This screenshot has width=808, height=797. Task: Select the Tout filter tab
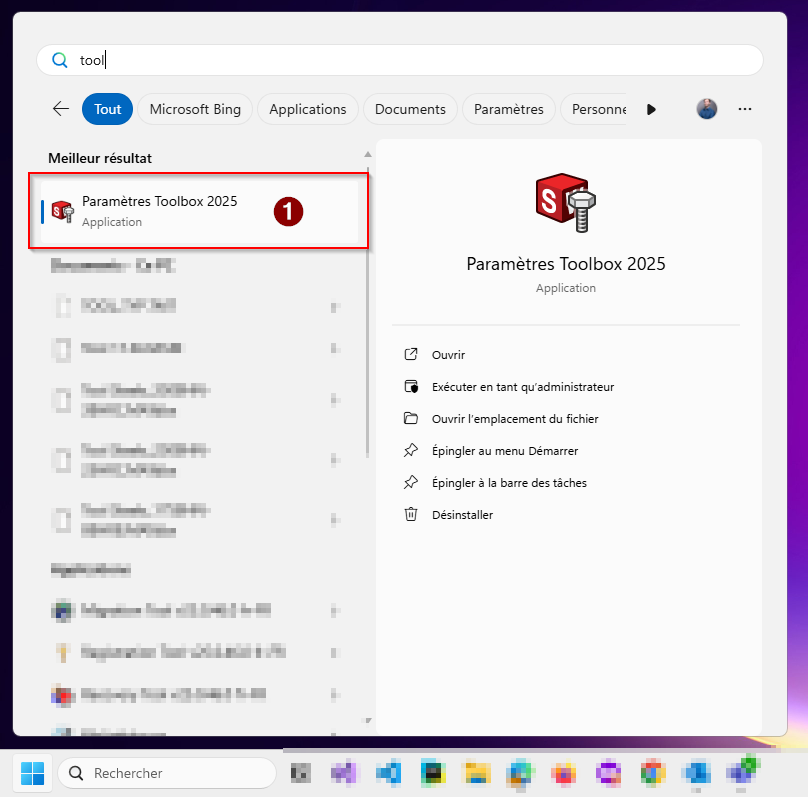pos(108,109)
